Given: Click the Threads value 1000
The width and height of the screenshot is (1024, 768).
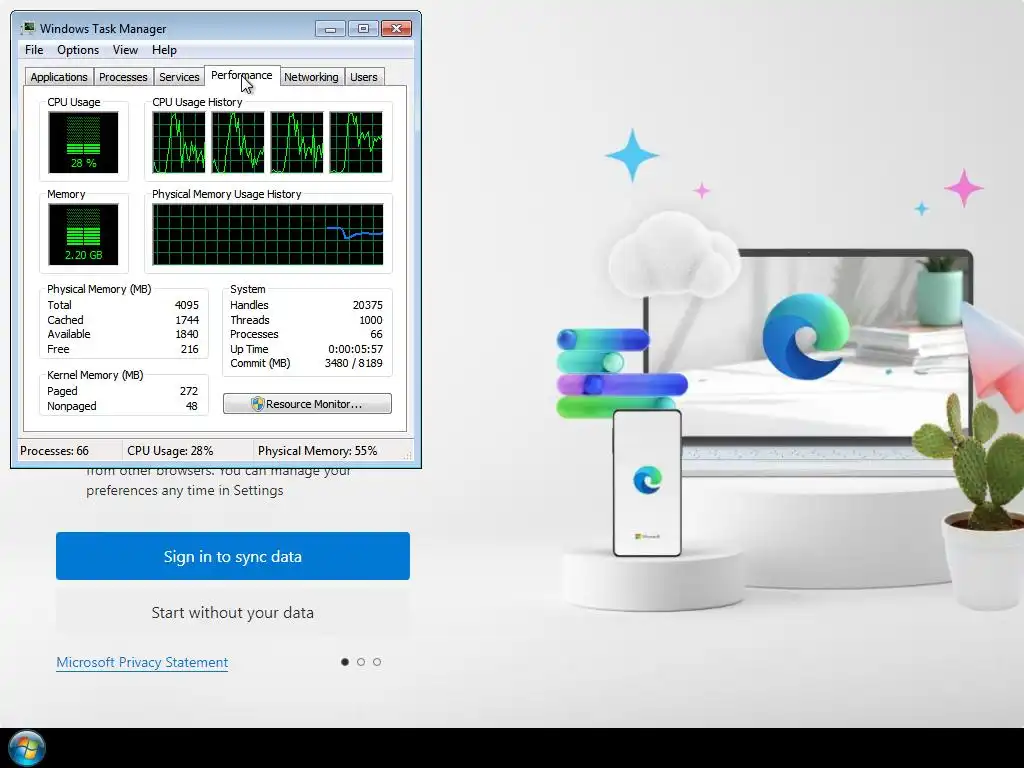Looking at the screenshot, I should tap(371, 320).
